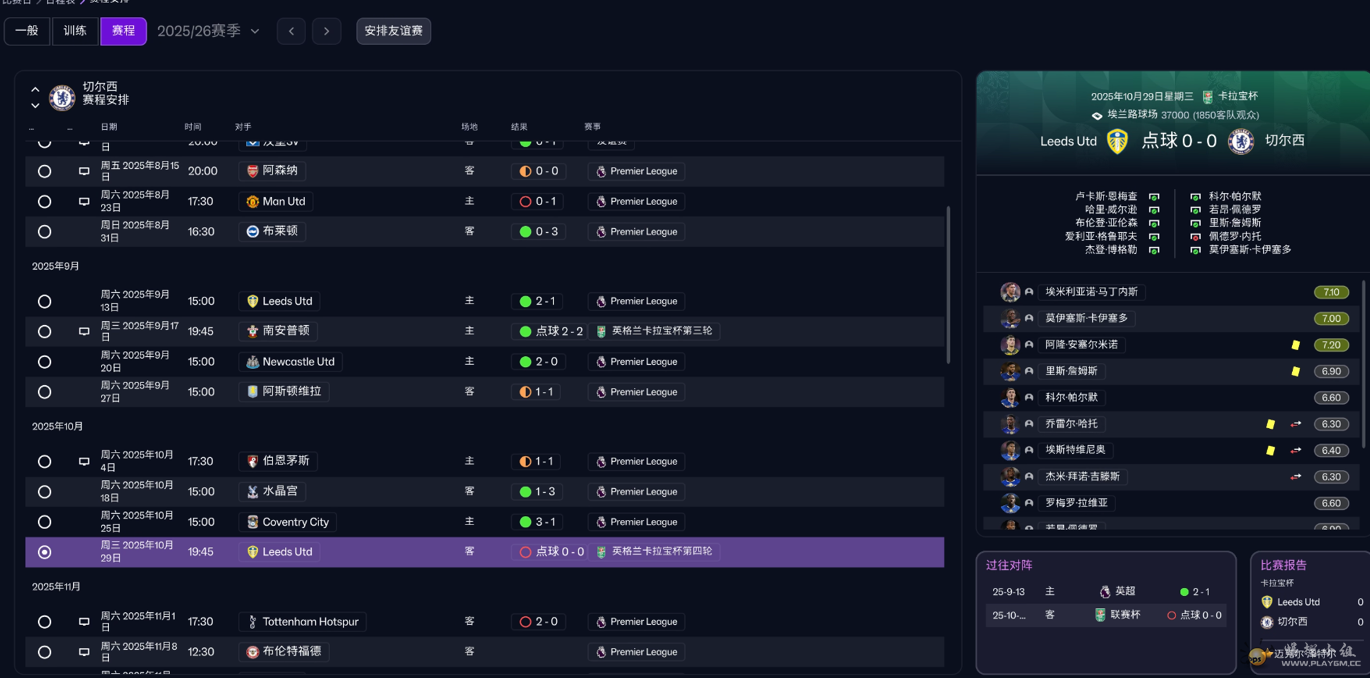Click the substitution icon beside 杰米·拜诺·吉滕斯
Screen dimensions: 1370x678
pyautogui.click(x=1296, y=477)
